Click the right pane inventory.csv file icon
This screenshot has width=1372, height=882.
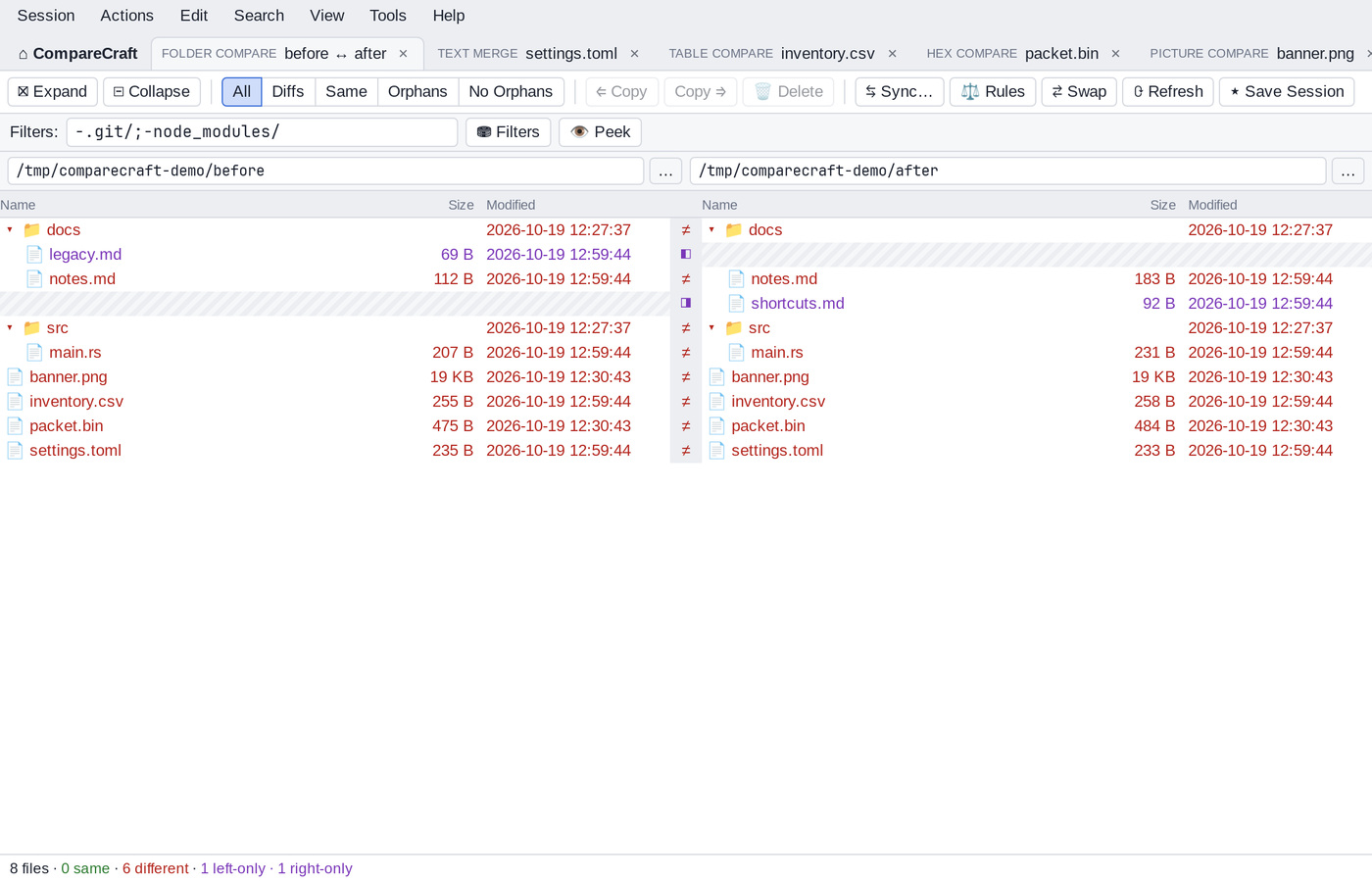click(x=716, y=401)
